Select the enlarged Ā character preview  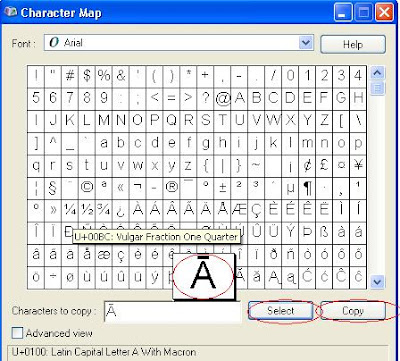(204, 276)
